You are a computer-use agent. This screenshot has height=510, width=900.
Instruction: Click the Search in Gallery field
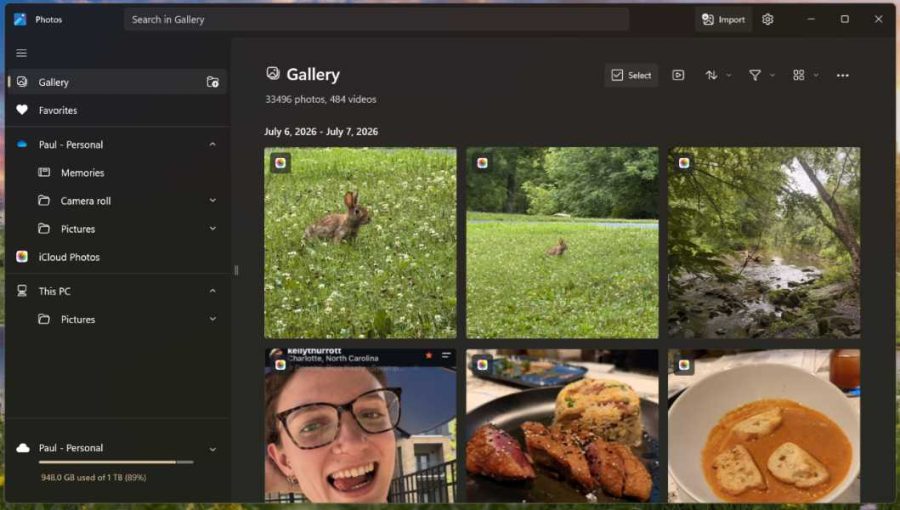point(377,20)
